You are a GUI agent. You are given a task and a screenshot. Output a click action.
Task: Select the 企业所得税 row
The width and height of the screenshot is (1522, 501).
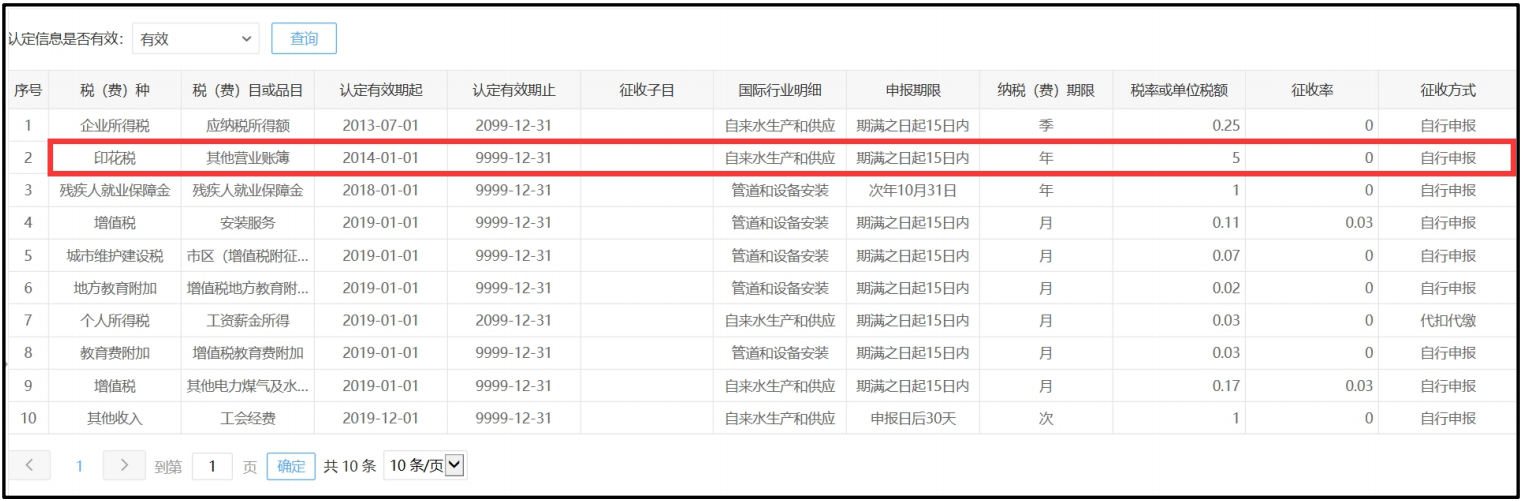pyautogui.click(x=114, y=126)
